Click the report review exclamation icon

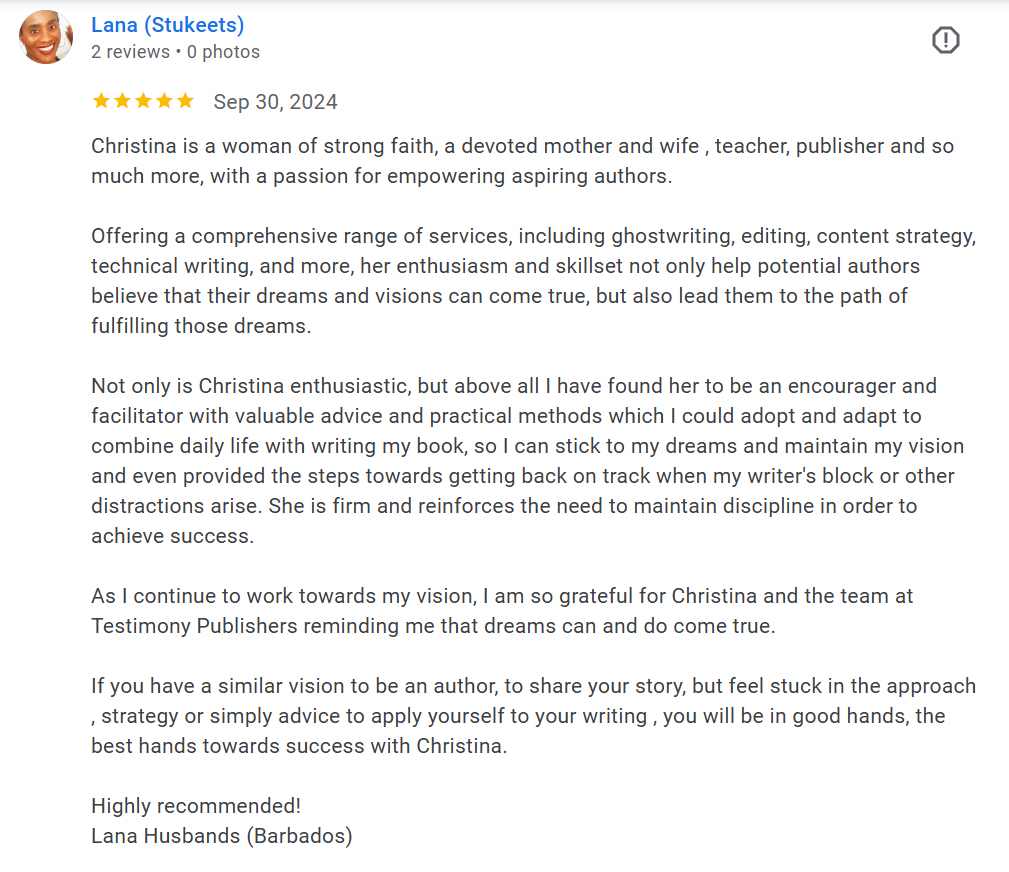[x=945, y=40]
